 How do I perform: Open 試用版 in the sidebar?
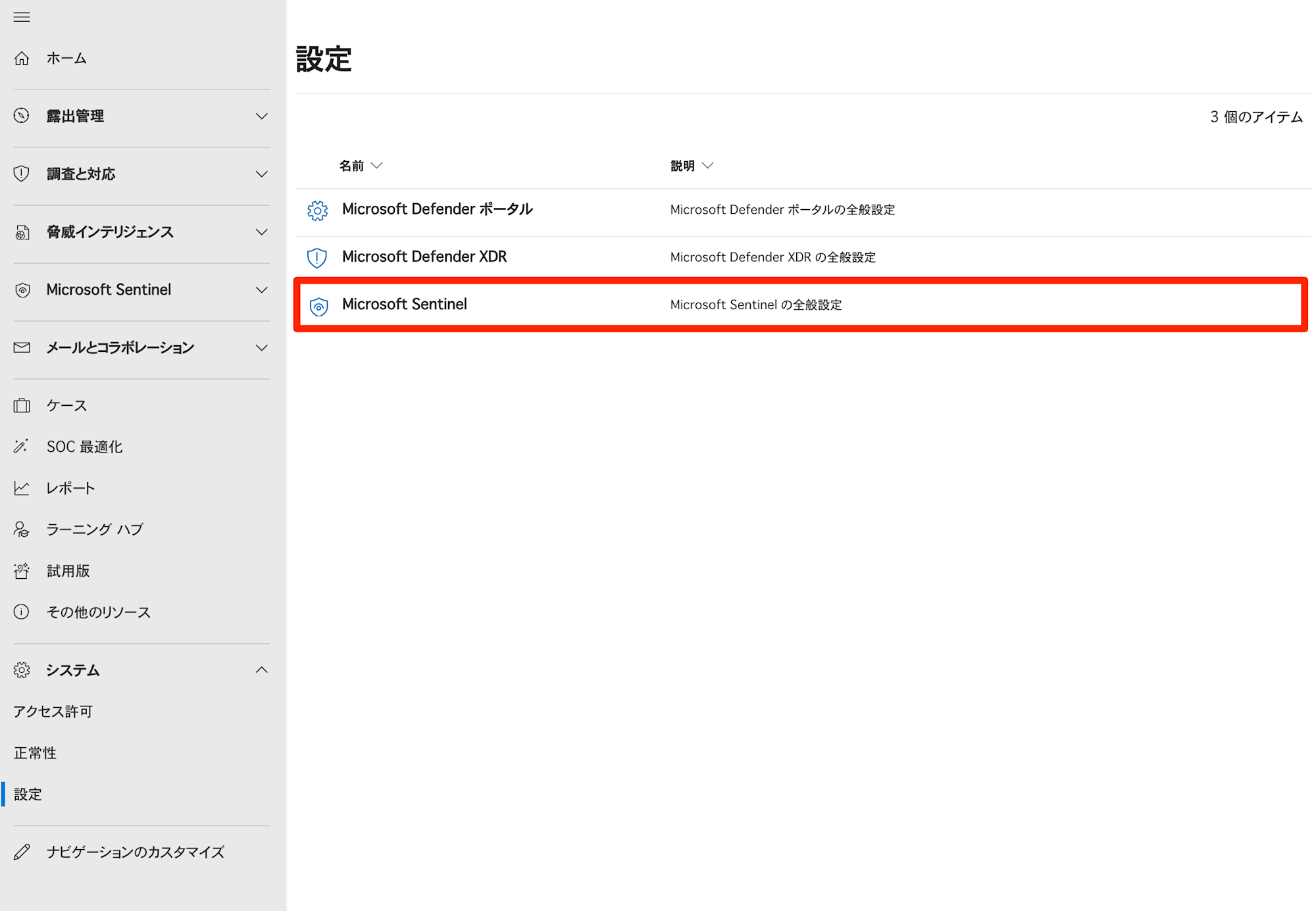[x=68, y=571]
